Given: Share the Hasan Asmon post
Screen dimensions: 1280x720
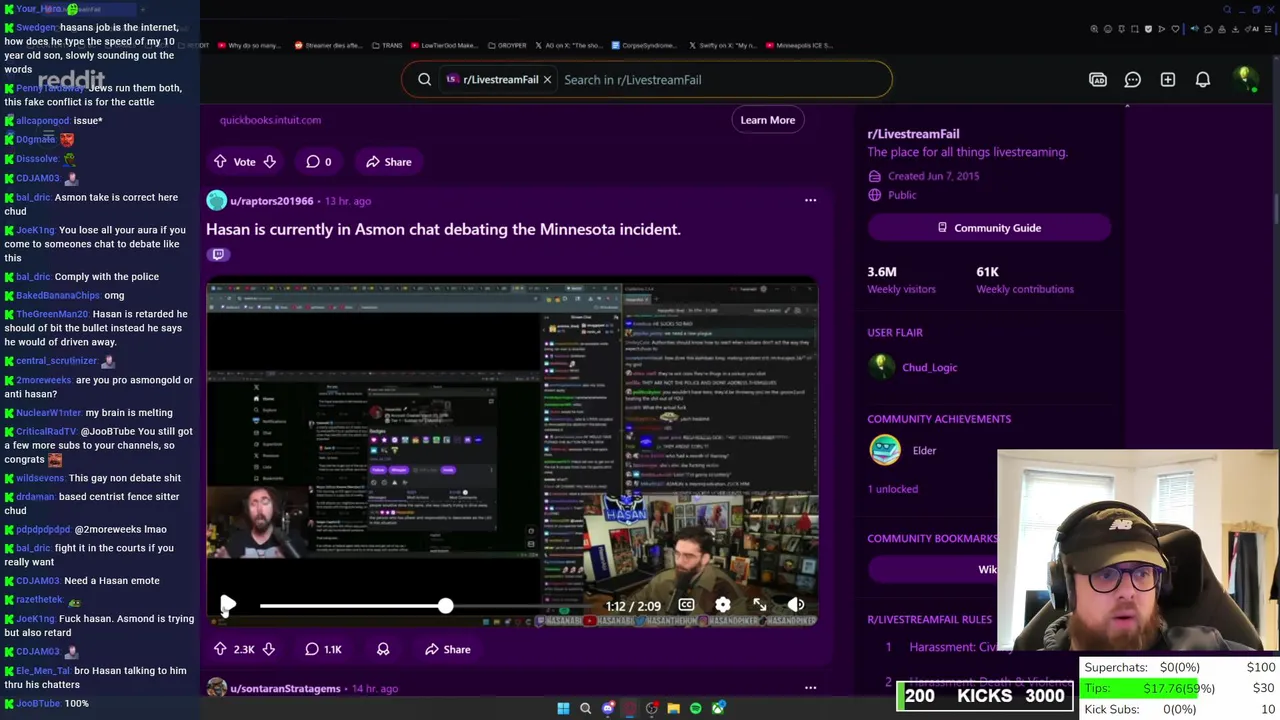Looking at the screenshot, I should pos(447,649).
